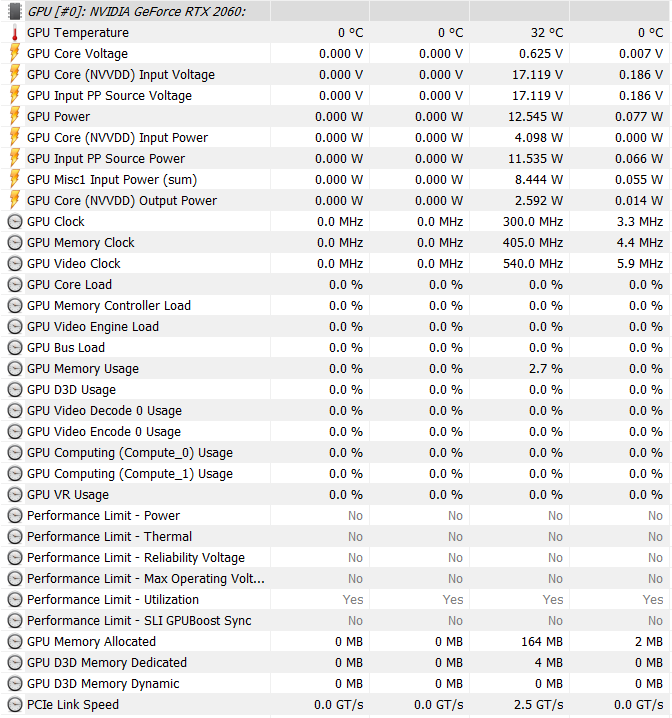
Task: Select the GPU Power row label
Action: [x=59, y=117]
